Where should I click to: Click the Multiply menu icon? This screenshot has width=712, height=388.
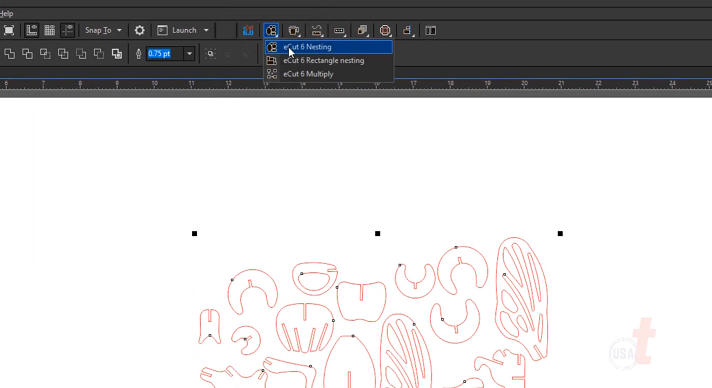[x=272, y=74]
